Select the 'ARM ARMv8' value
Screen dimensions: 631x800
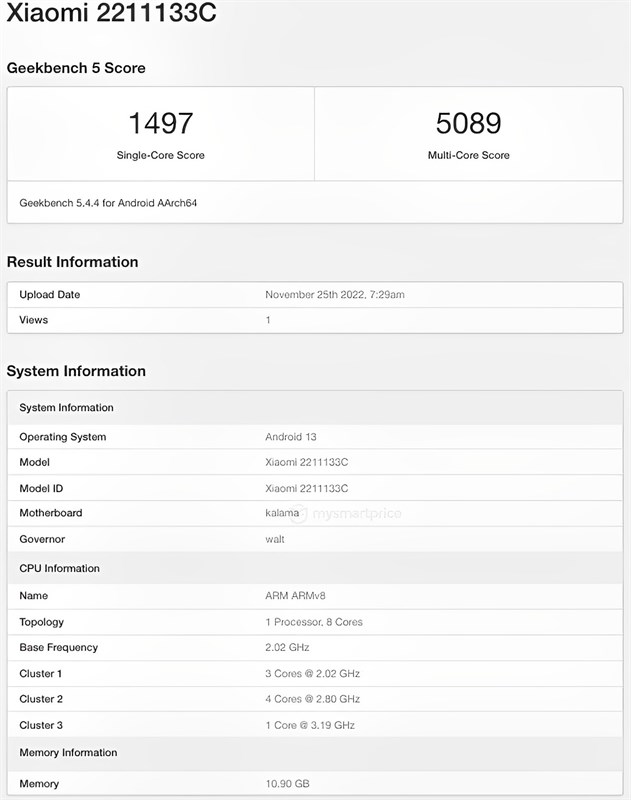click(295, 595)
